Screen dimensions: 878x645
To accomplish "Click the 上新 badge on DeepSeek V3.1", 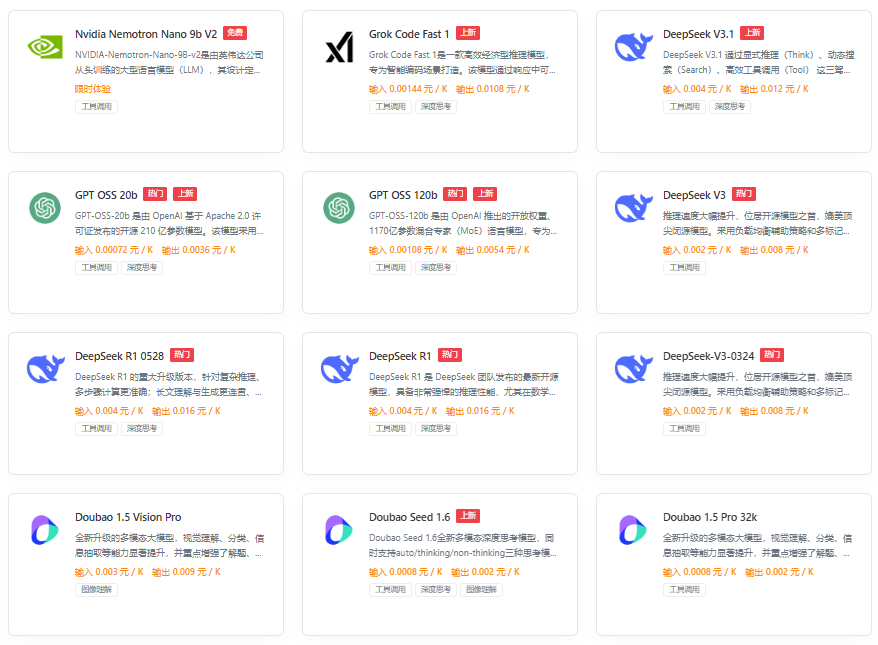I will pos(752,32).
